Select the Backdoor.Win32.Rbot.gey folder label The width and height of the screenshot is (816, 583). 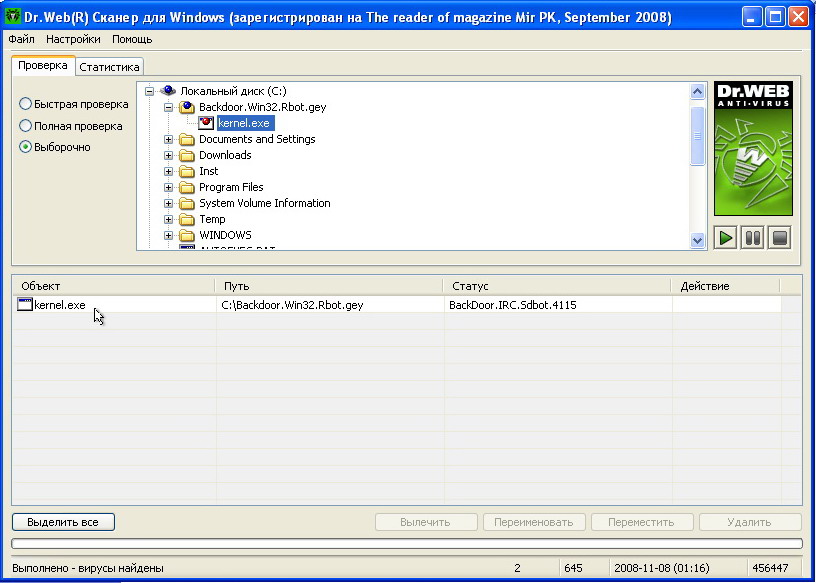(263, 107)
